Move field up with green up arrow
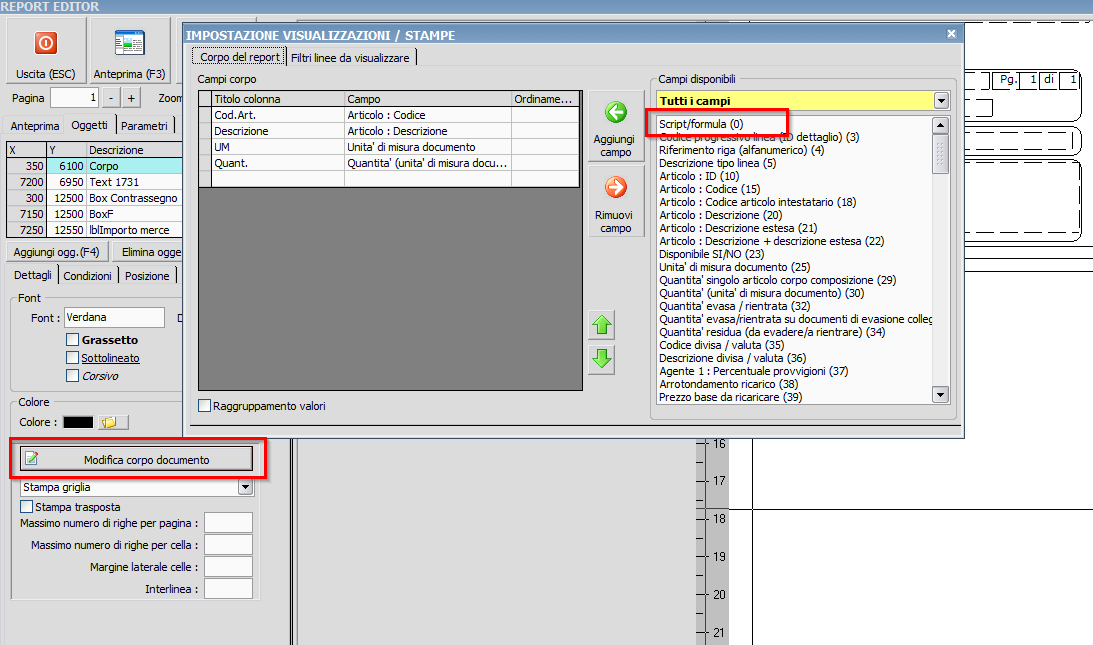 click(602, 326)
